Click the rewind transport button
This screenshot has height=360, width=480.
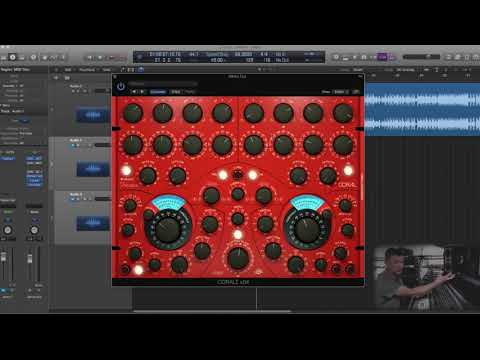(90, 57)
